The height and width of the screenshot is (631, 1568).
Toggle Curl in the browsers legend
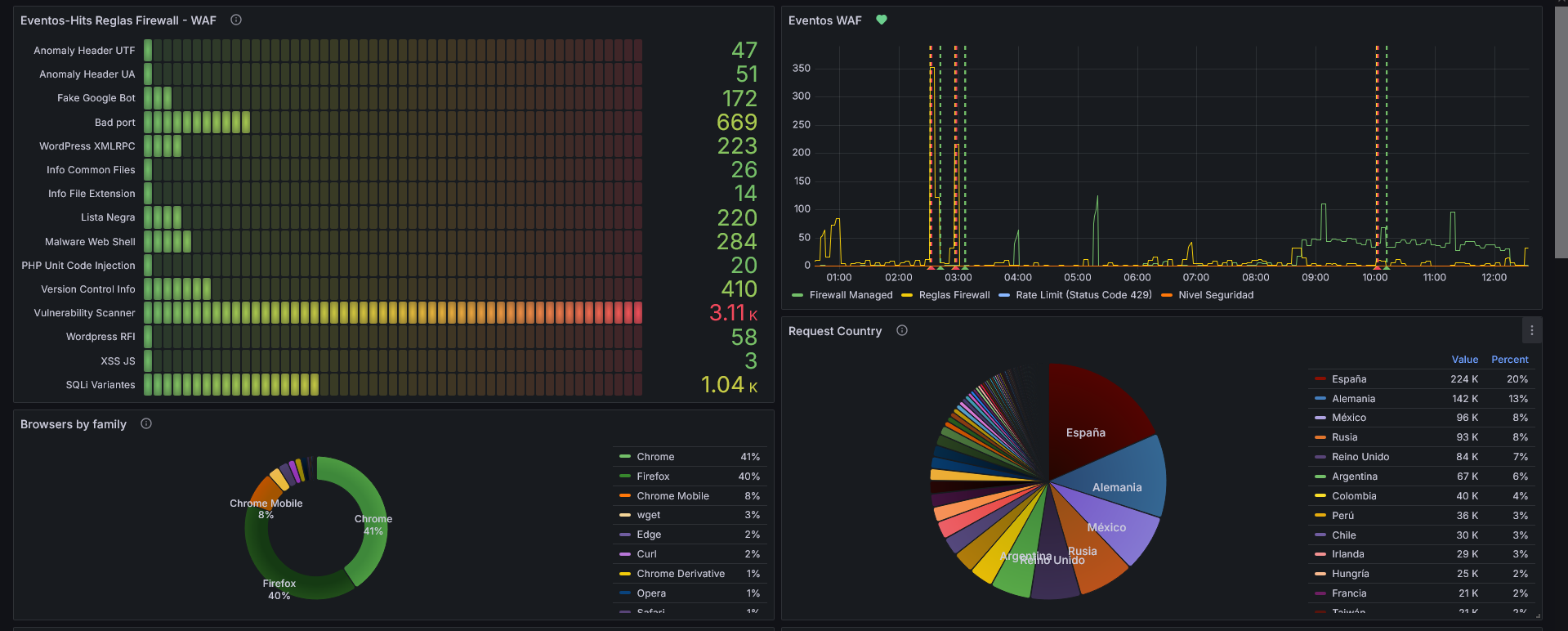point(646,554)
